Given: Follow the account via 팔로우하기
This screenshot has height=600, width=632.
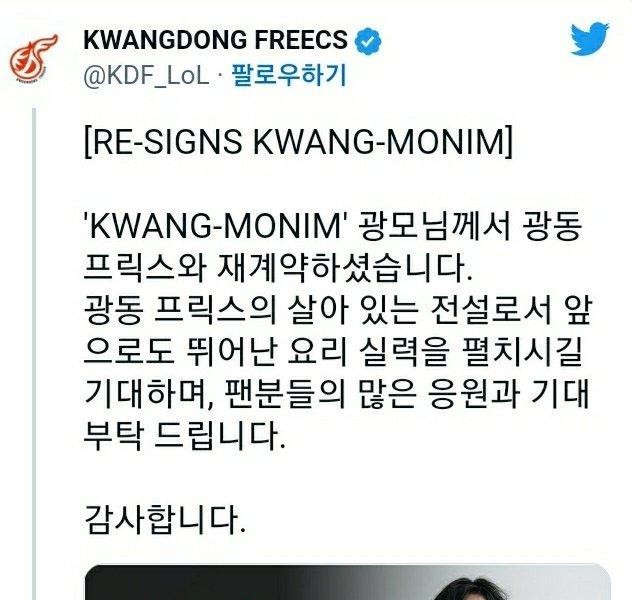Looking at the screenshot, I should [289, 75].
